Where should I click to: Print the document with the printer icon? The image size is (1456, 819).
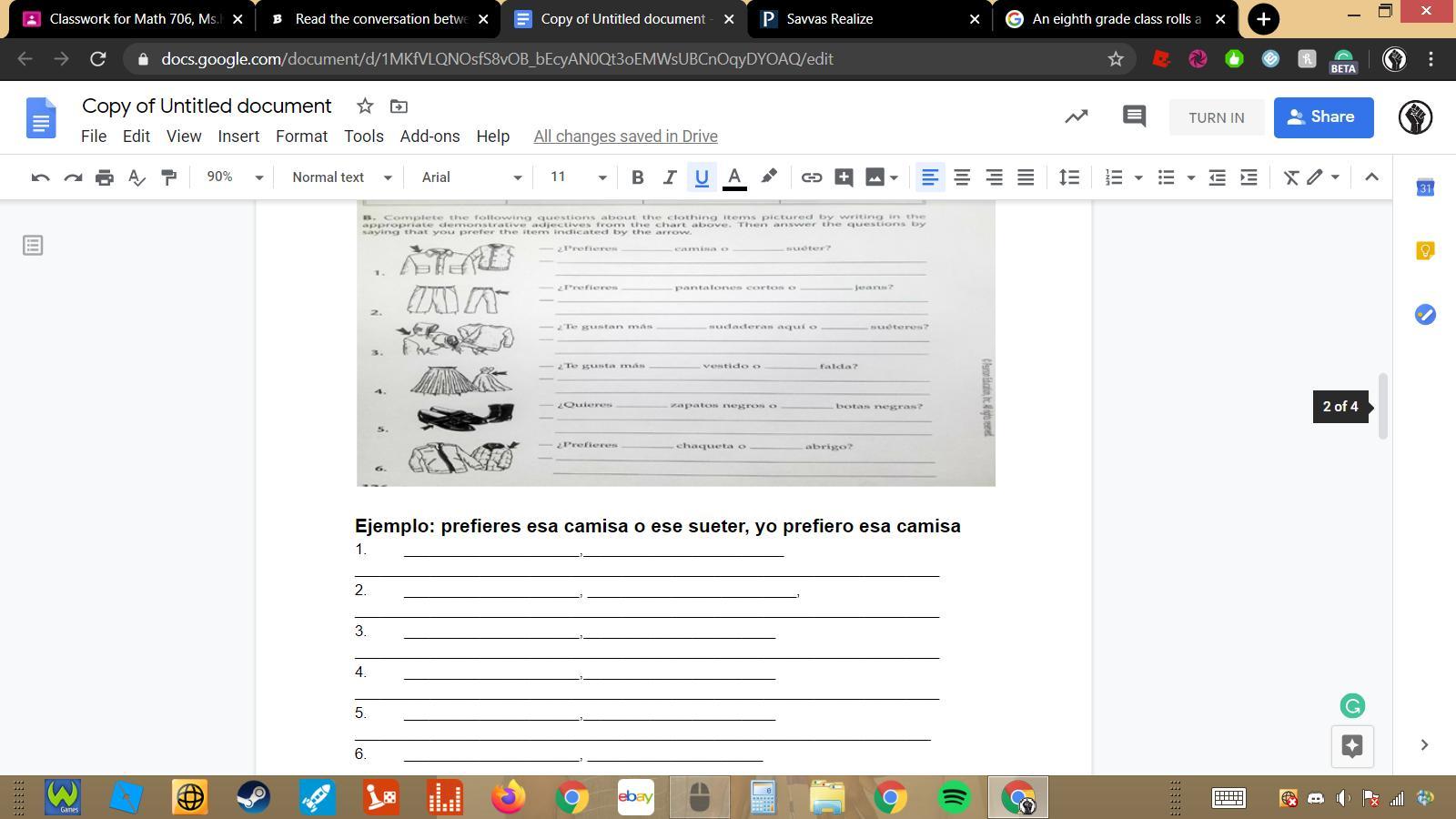click(x=105, y=177)
